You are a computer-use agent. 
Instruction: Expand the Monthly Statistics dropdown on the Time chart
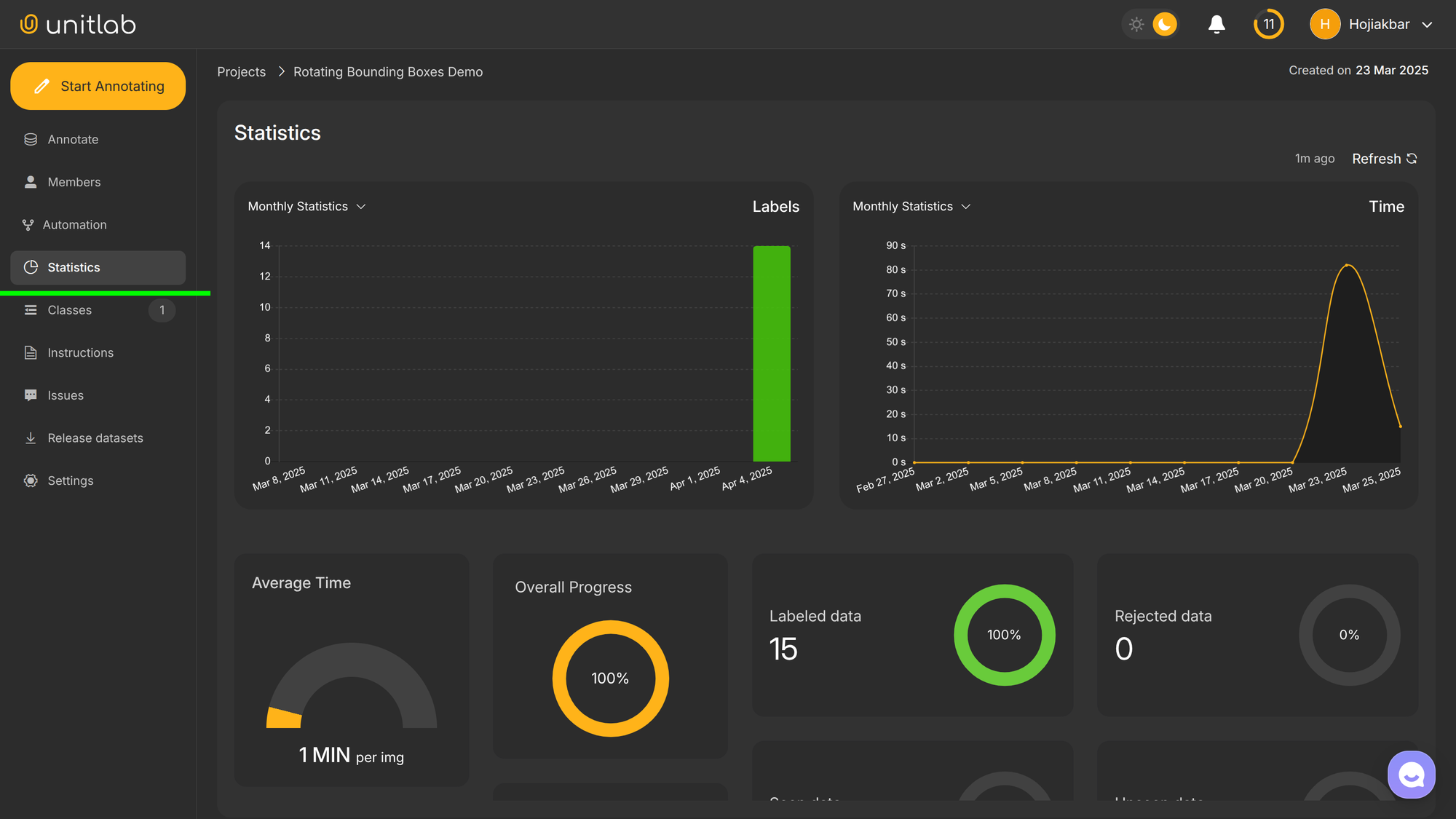point(911,206)
